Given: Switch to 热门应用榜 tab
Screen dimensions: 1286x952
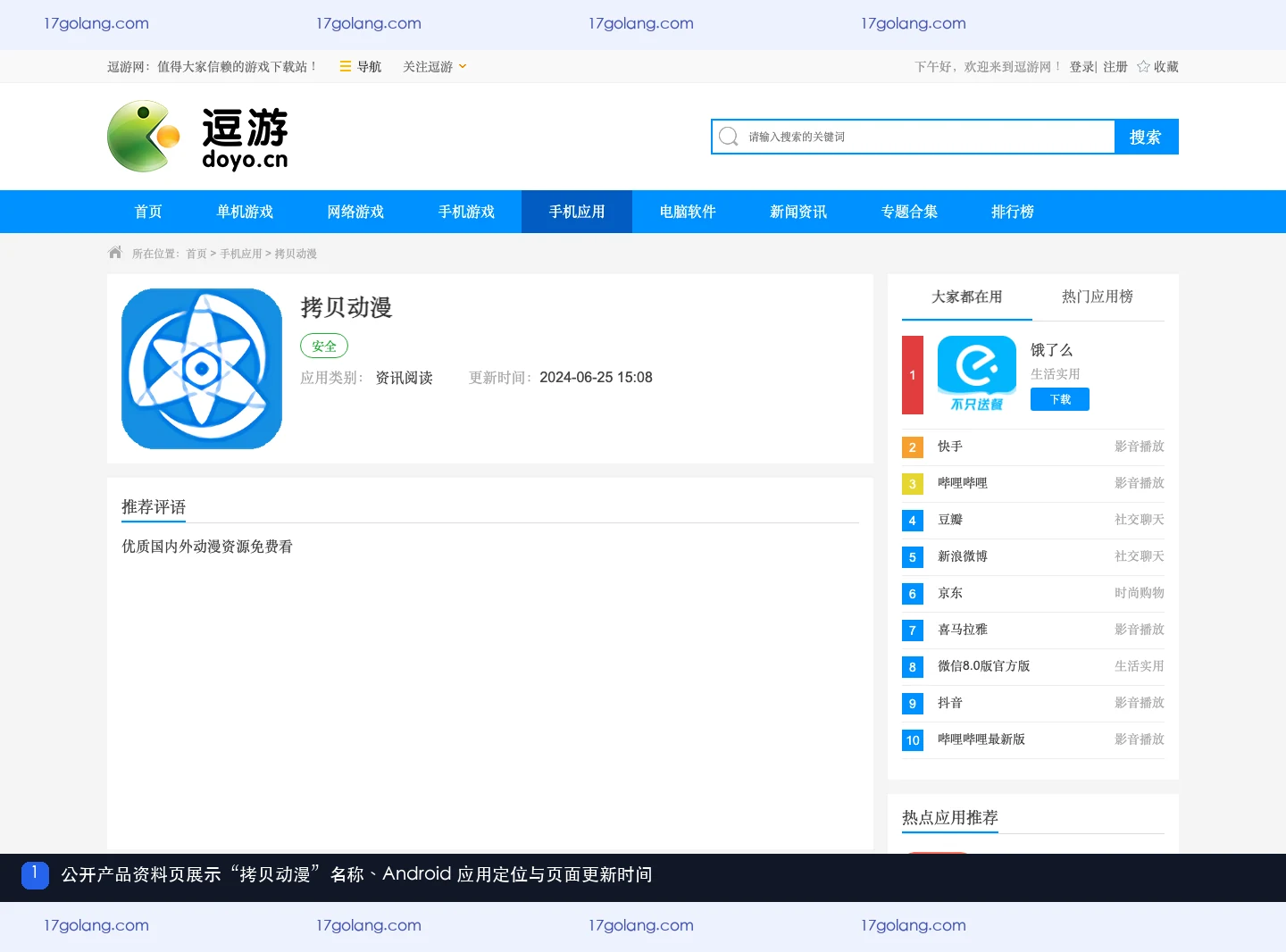Looking at the screenshot, I should click(1098, 296).
